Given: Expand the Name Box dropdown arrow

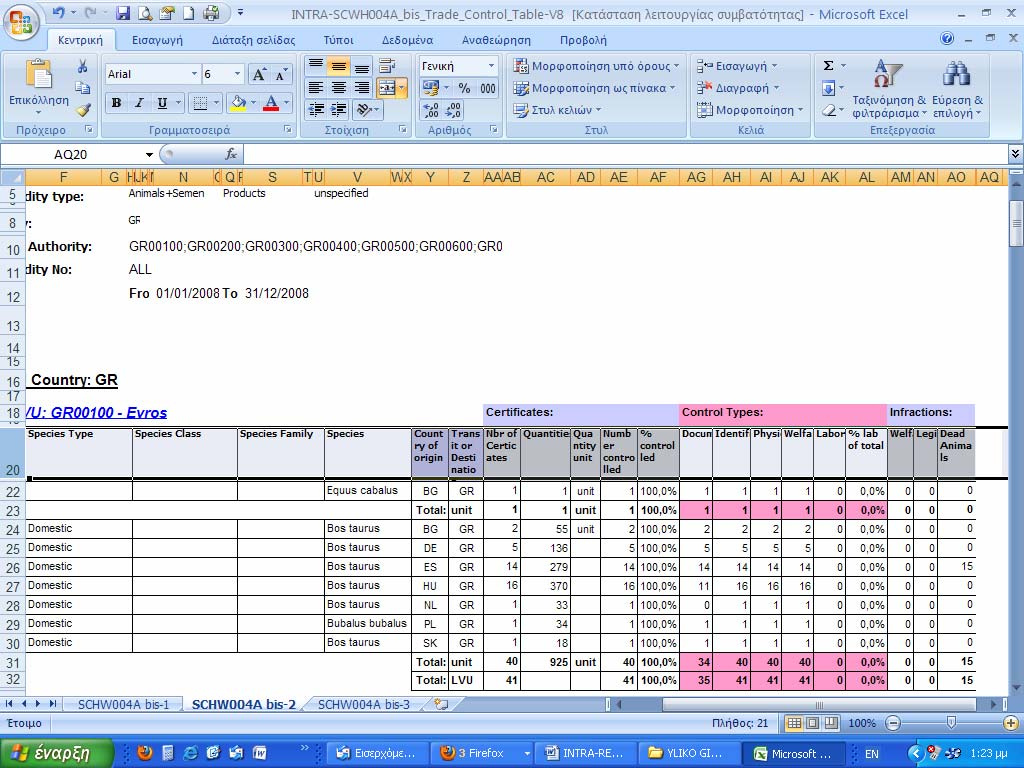Looking at the screenshot, I should click(150, 155).
